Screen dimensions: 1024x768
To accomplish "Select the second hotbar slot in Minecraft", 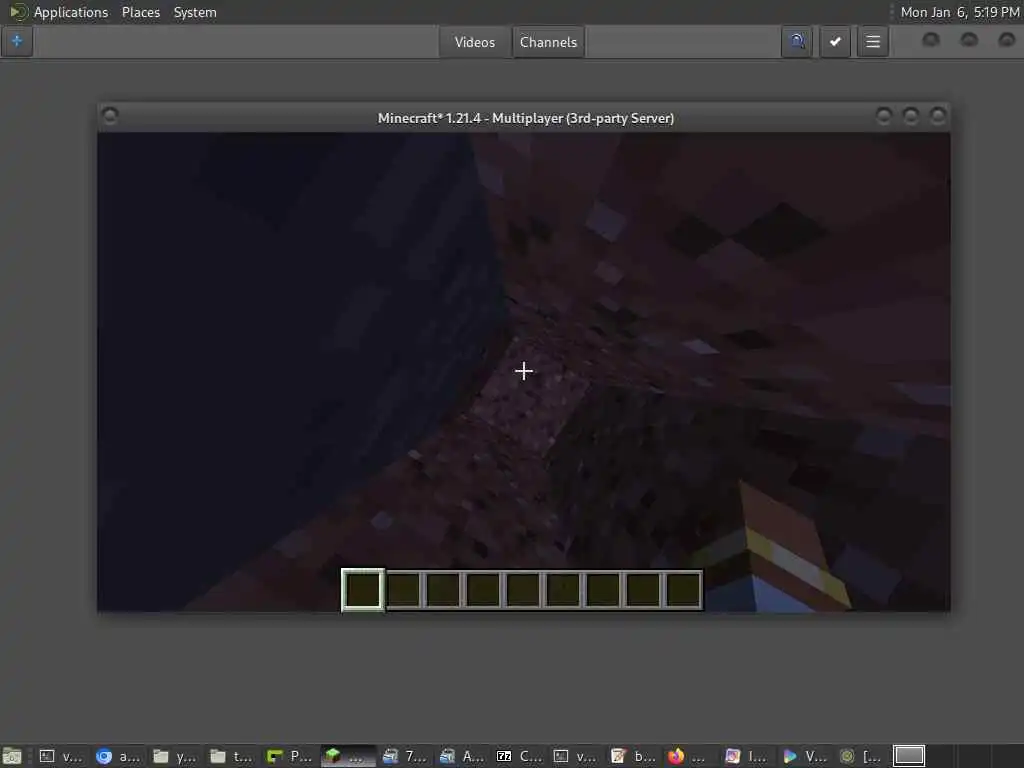I will tap(403, 590).
